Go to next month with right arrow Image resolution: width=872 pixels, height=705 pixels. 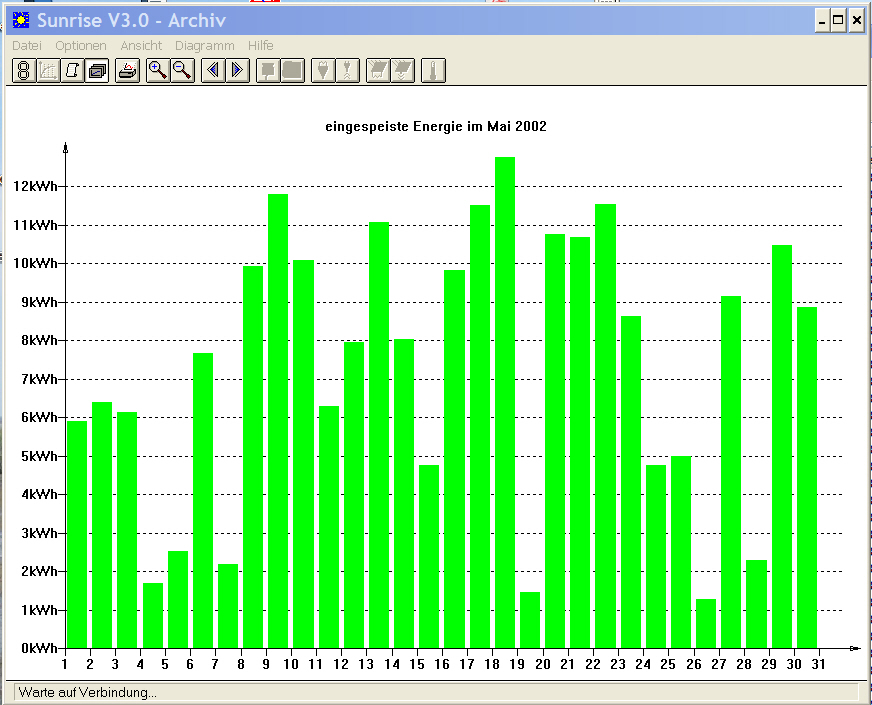[x=237, y=71]
